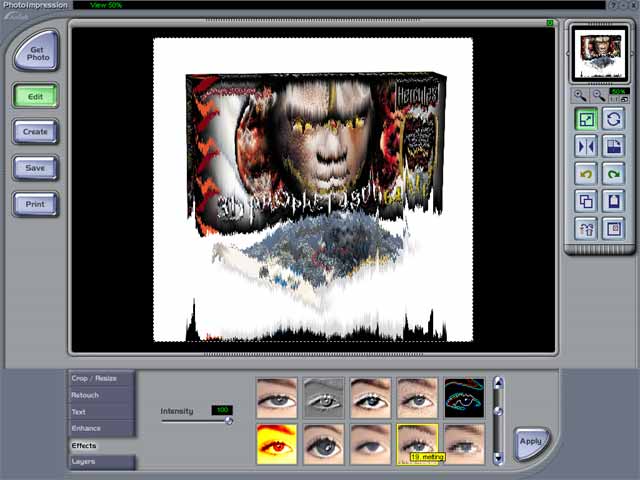Click the rotate image icon
Image resolution: width=640 pixels, height=480 pixels.
click(614, 119)
